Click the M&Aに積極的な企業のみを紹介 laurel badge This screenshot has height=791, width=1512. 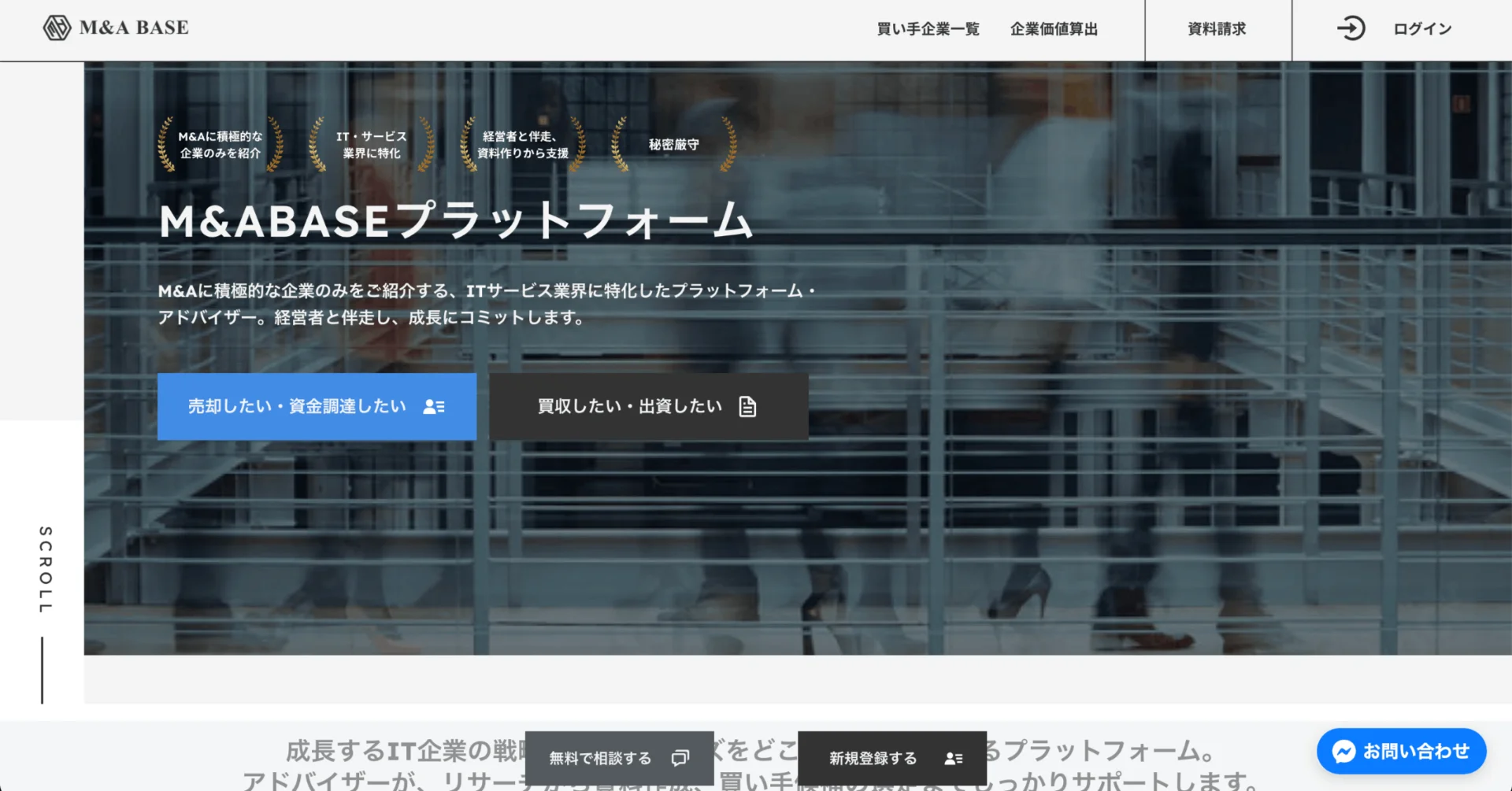click(220, 145)
